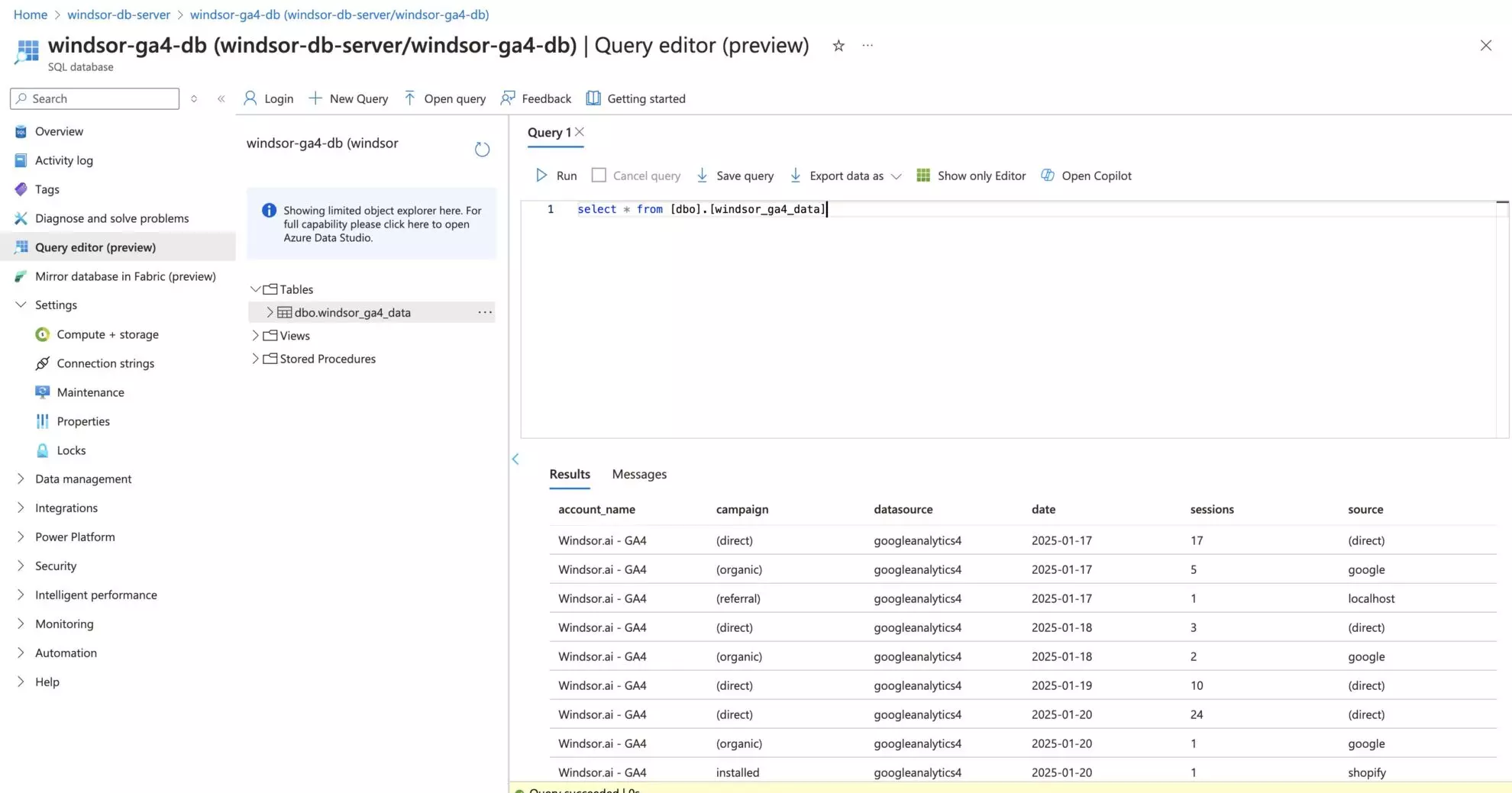Open windsor-db-server breadcrumb link

click(118, 15)
